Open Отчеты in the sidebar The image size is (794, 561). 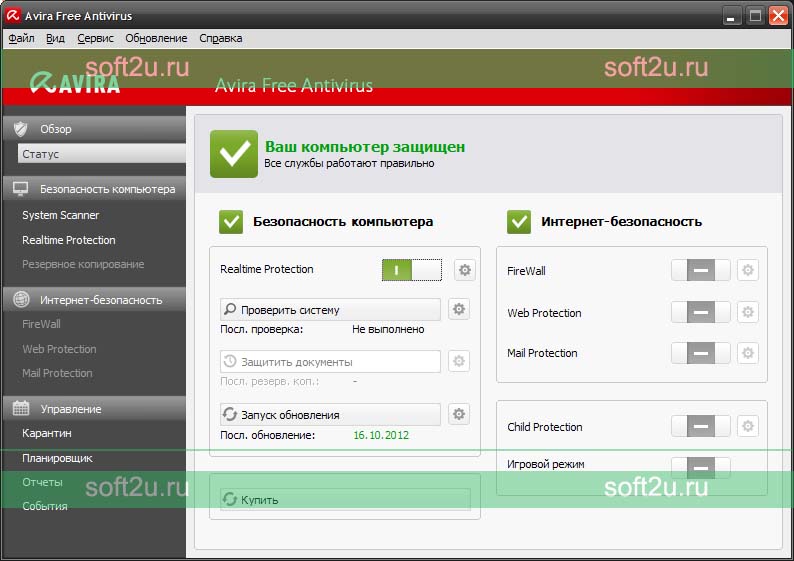pyautogui.click(x=42, y=482)
